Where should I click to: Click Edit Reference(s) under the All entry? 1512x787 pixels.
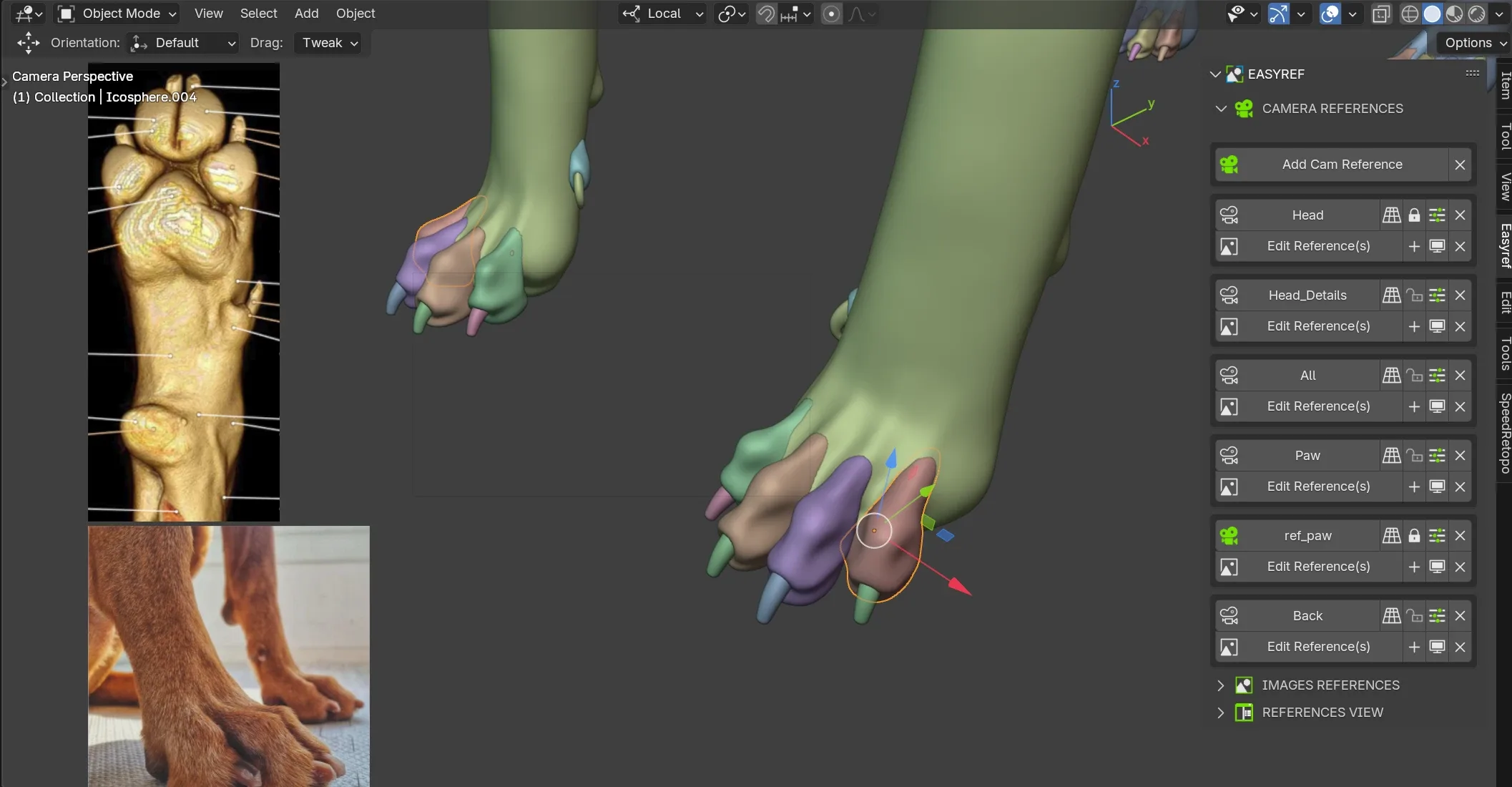tap(1318, 406)
